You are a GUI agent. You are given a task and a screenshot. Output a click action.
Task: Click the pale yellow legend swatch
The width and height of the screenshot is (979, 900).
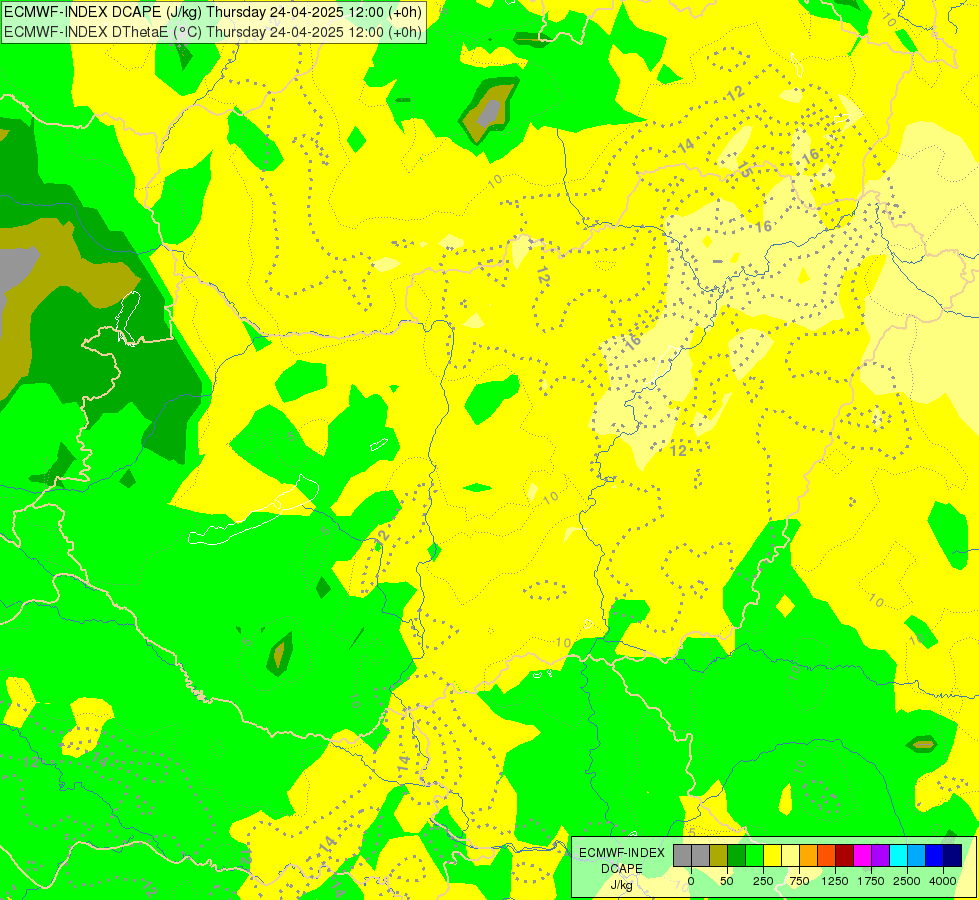coord(790,855)
